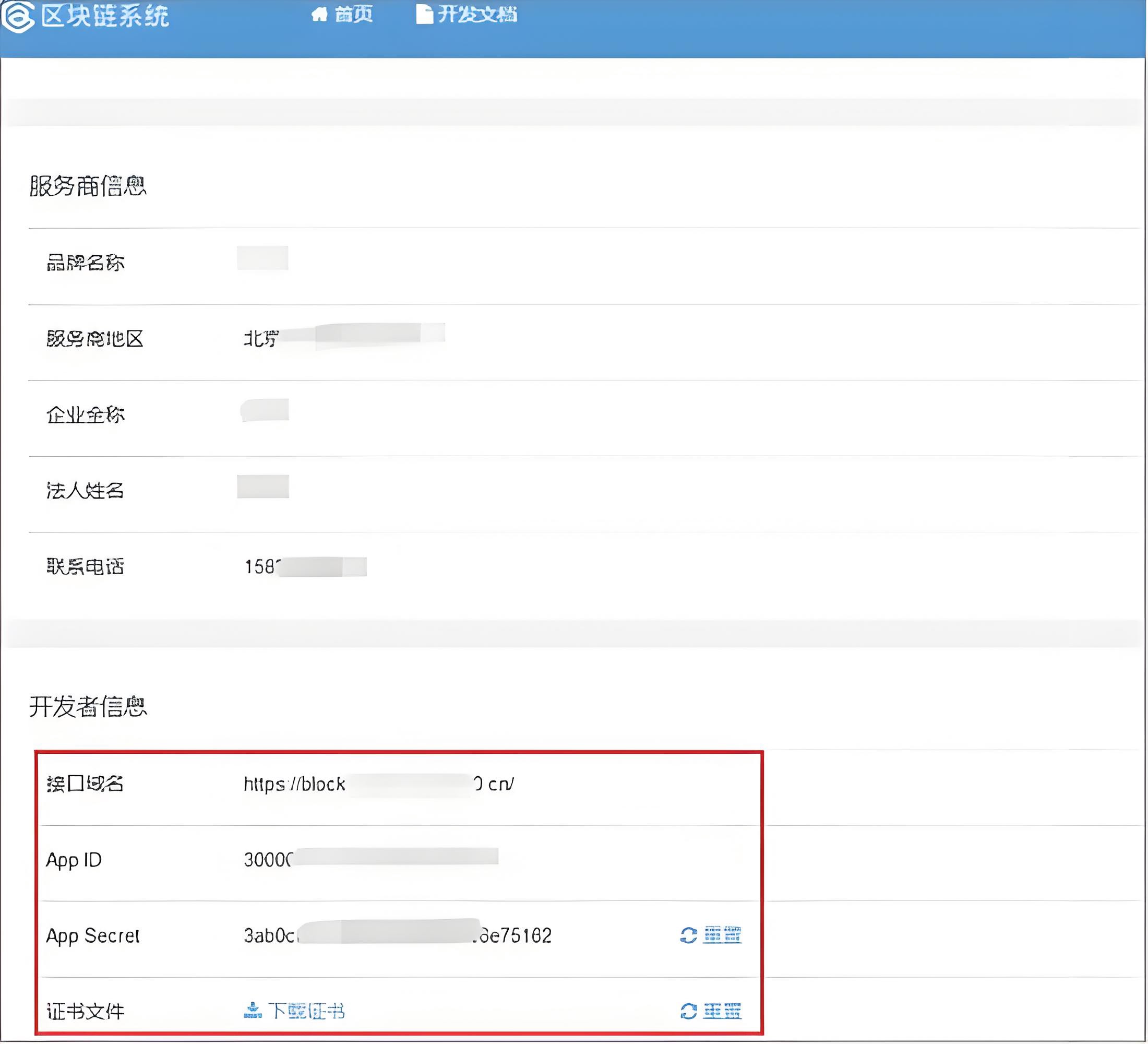Image resolution: width=1148 pixels, height=1044 pixels.
Task: Click the 服务商地区 label
Action: point(95,339)
